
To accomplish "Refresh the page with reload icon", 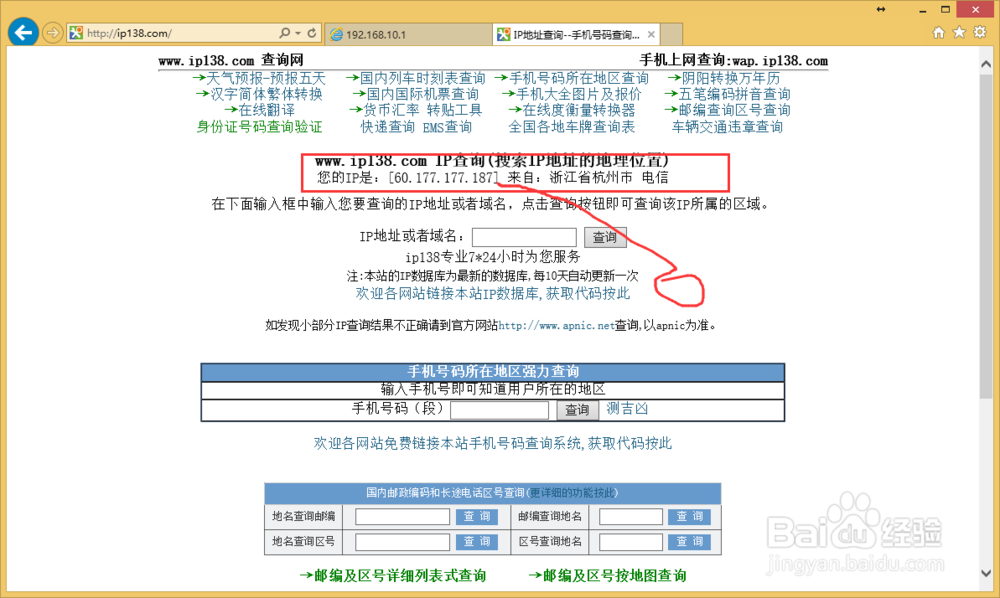I will click(312, 33).
